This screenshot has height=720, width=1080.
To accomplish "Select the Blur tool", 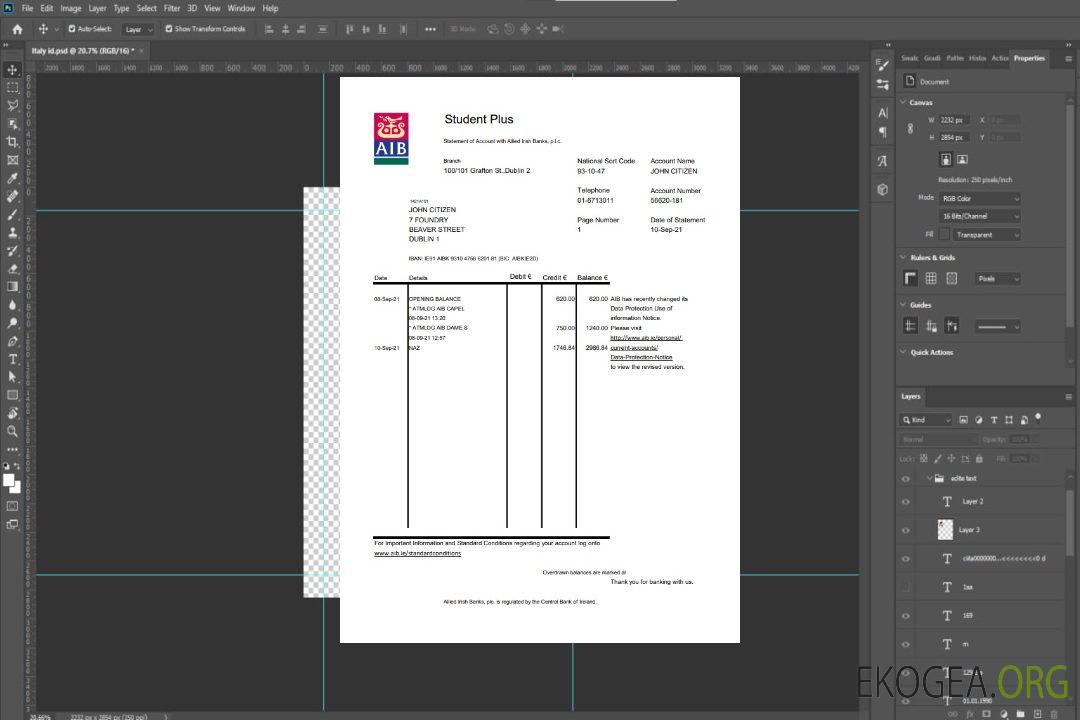I will 12,305.
